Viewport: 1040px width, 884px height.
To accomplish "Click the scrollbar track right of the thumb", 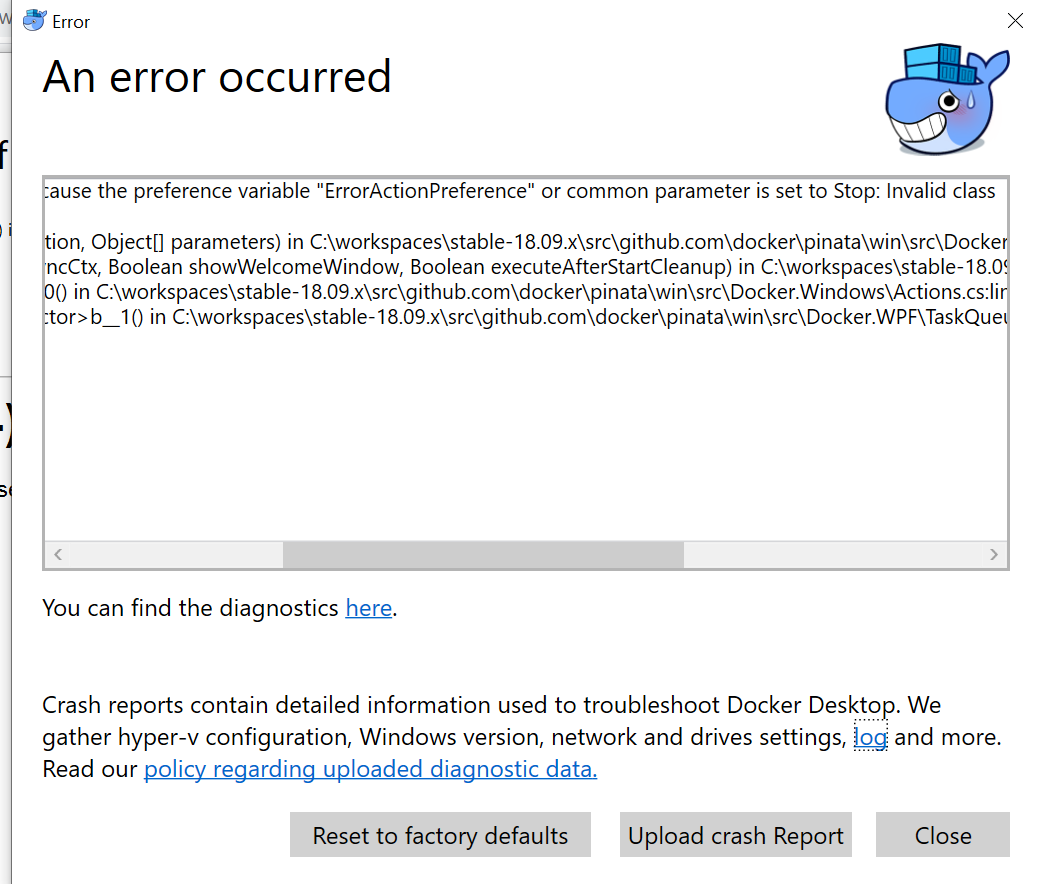I will pyautogui.click(x=830, y=554).
